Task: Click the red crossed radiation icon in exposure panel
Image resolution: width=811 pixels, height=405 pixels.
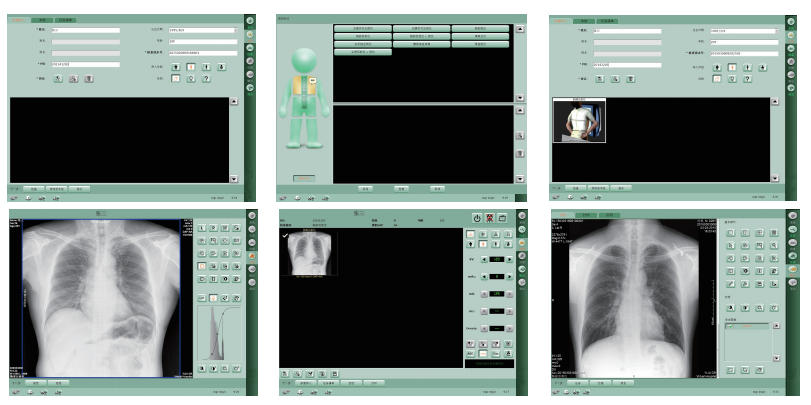Action: click(x=489, y=218)
